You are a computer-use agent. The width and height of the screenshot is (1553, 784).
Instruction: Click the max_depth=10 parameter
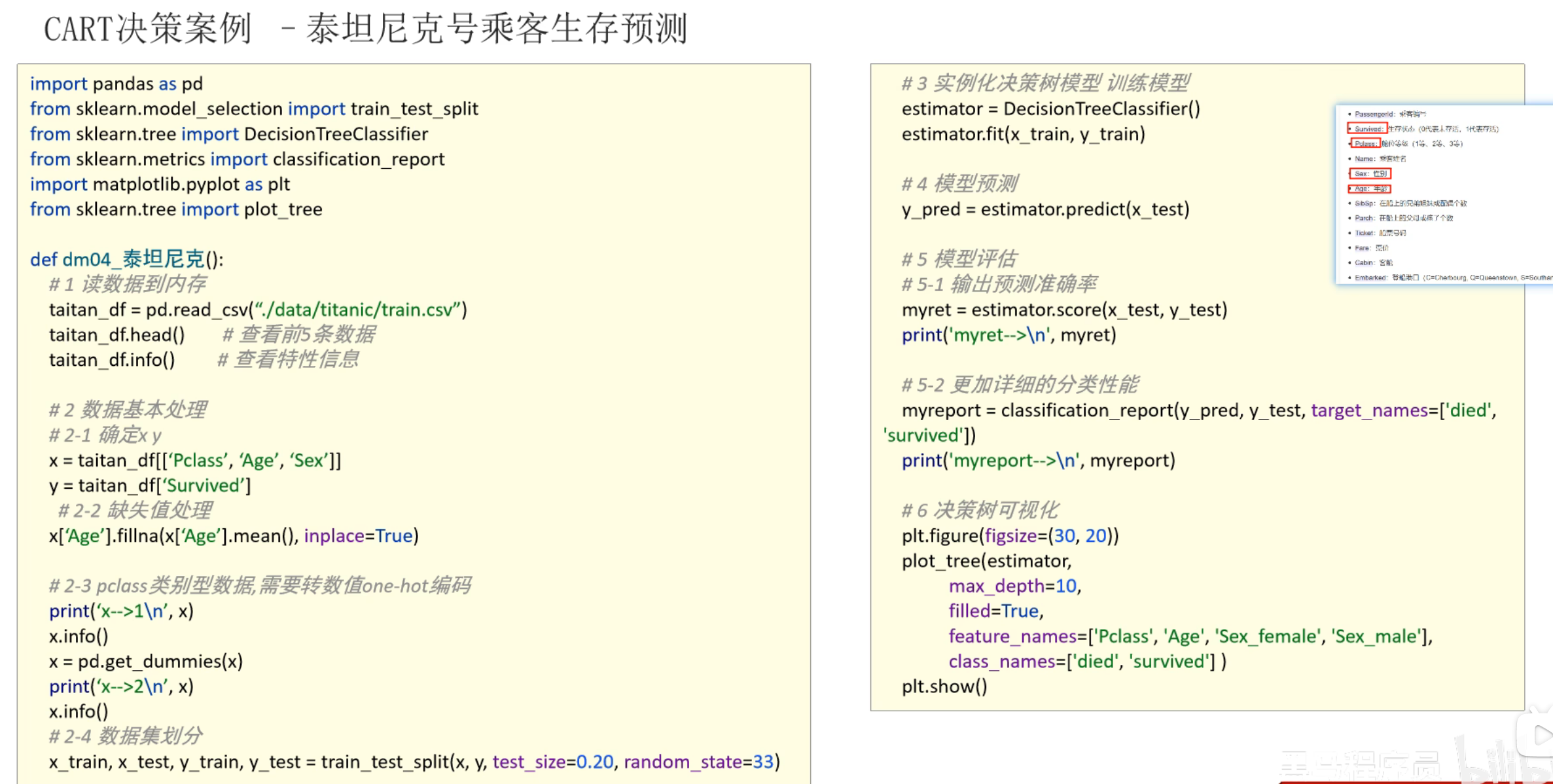[x=1014, y=586]
